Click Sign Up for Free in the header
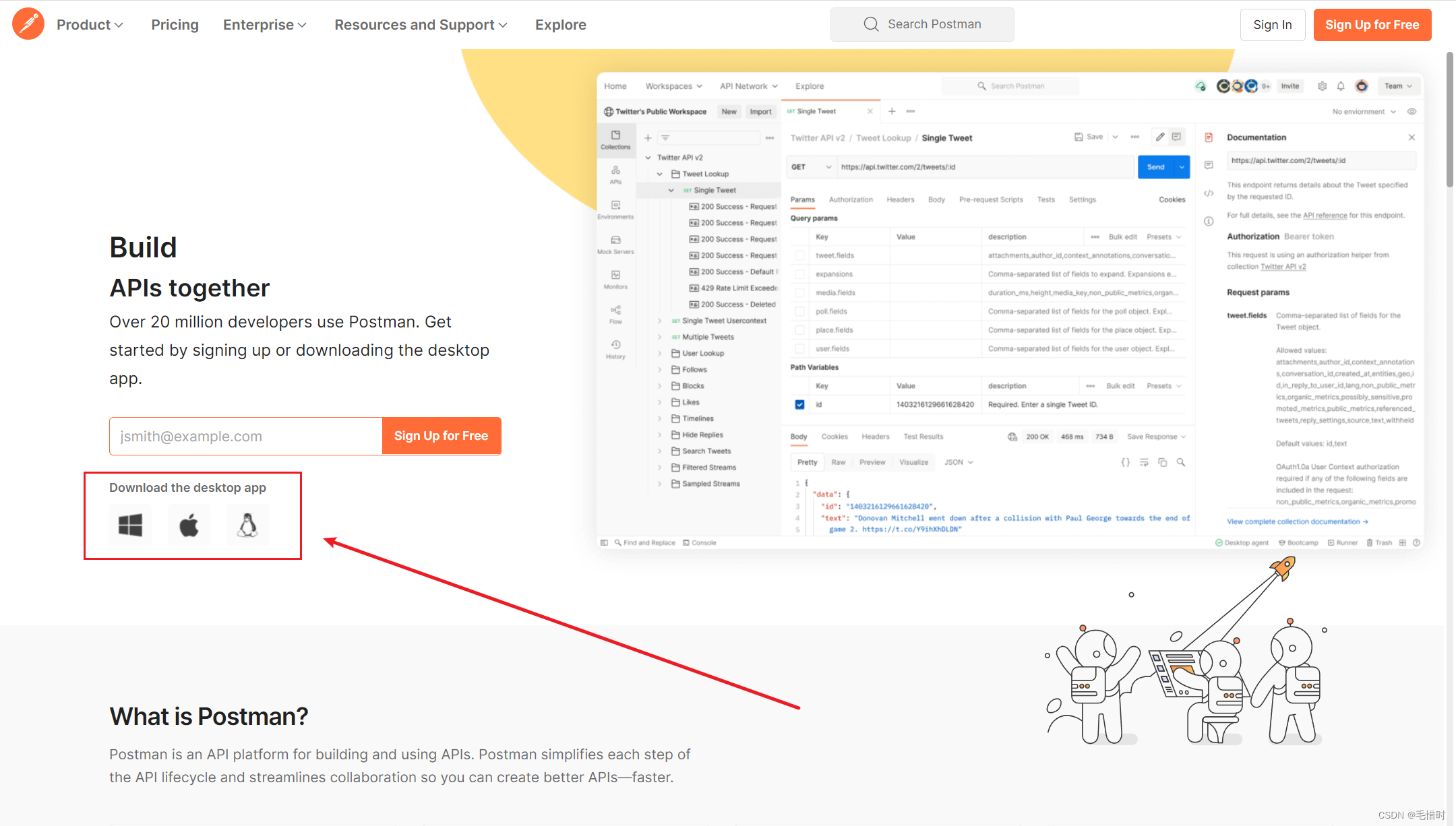The image size is (1456, 826). pyautogui.click(x=1372, y=25)
